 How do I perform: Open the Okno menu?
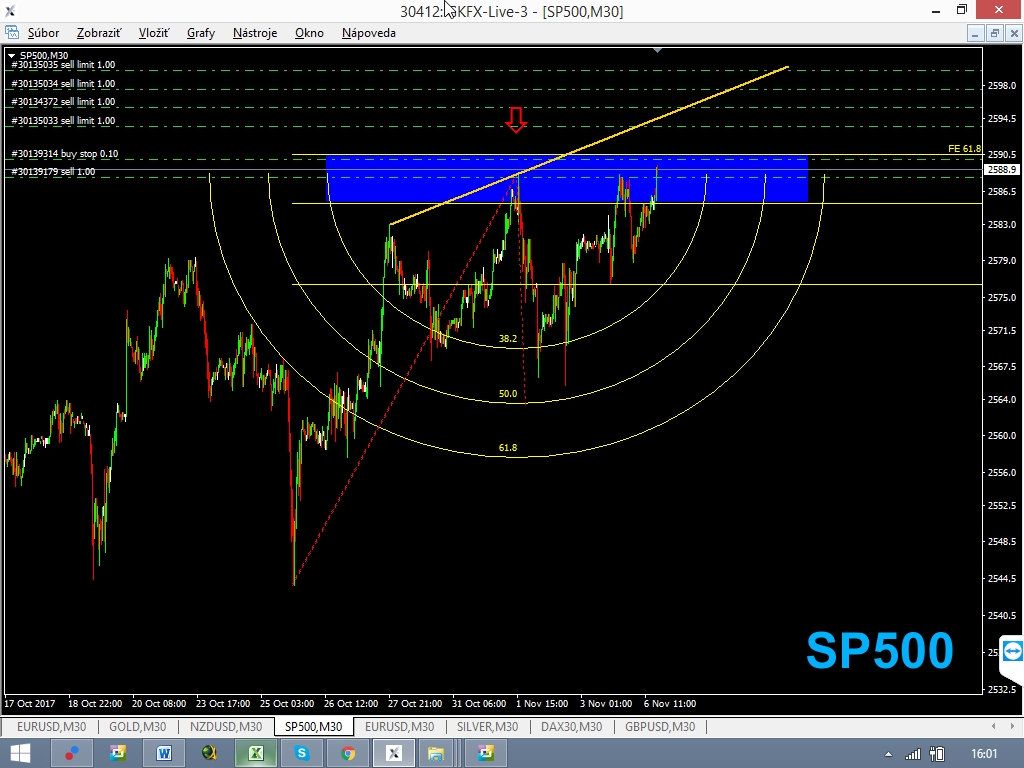coord(309,33)
